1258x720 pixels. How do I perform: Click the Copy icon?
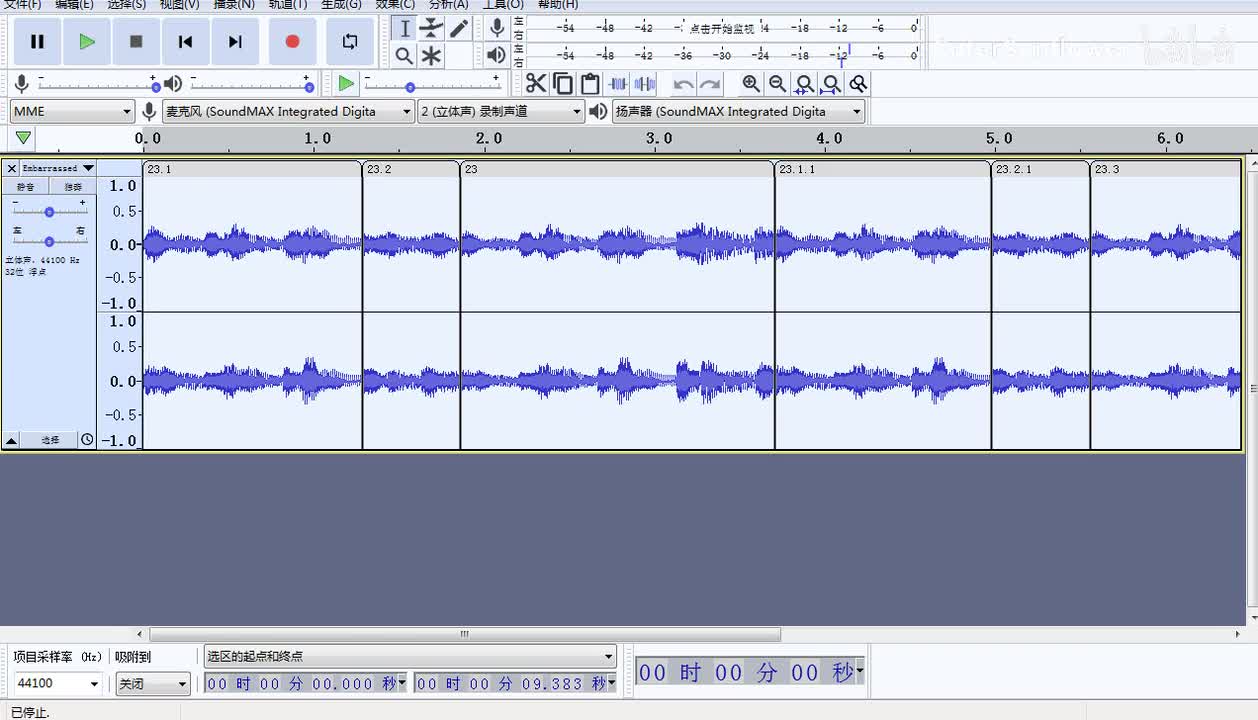coord(563,84)
